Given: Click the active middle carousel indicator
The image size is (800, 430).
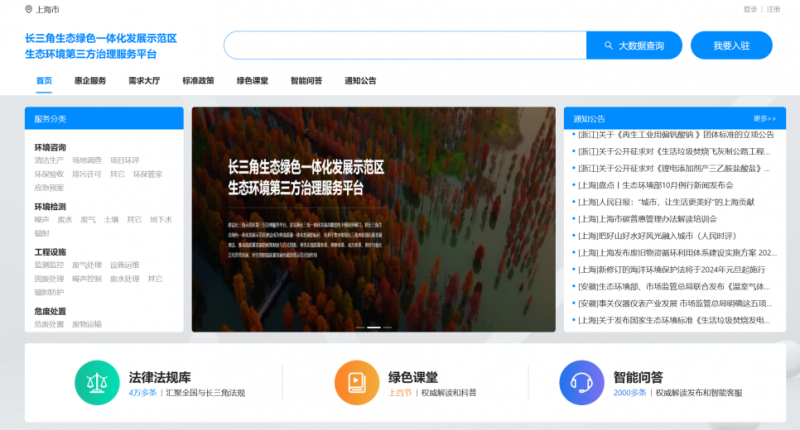Looking at the screenshot, I should pos(374,327).
